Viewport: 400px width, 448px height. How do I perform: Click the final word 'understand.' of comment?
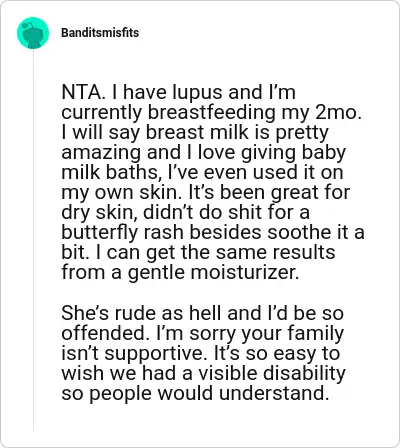(274, 393)
